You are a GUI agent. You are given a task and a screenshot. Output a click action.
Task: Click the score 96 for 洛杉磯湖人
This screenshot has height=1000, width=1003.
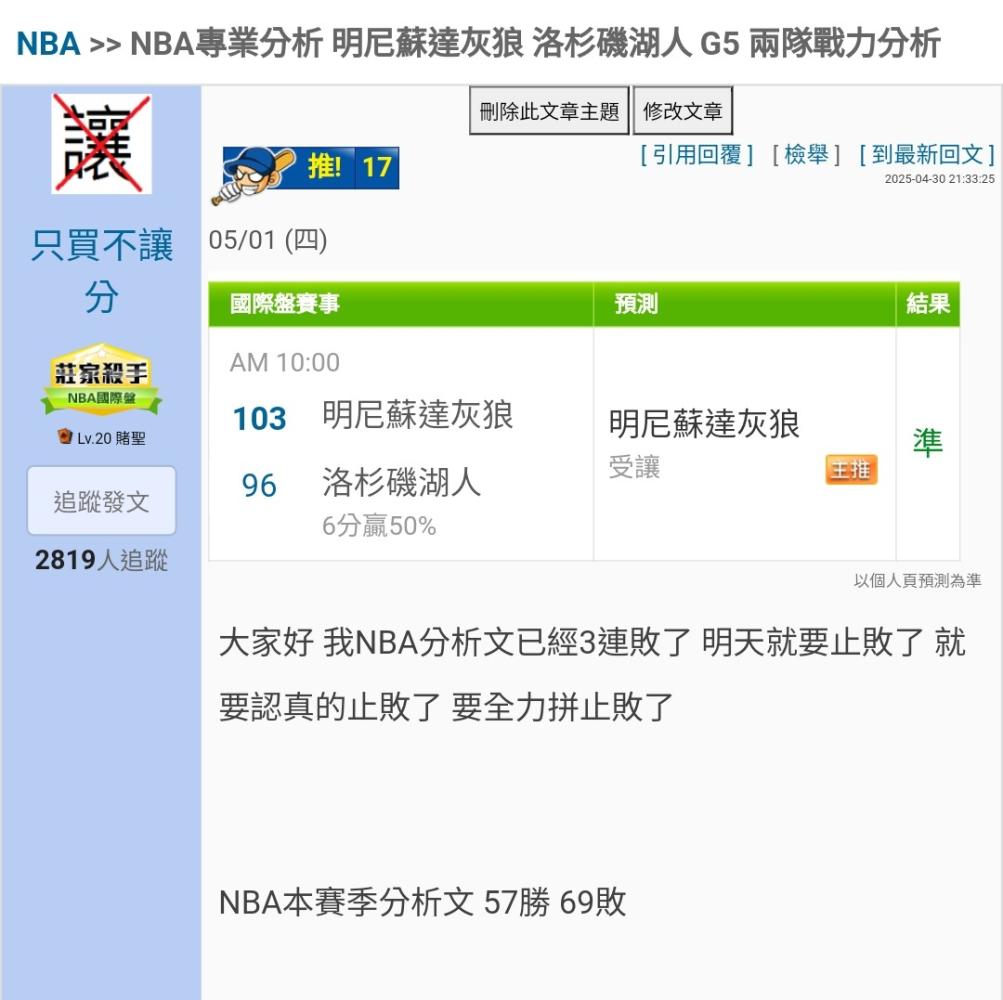259,486
